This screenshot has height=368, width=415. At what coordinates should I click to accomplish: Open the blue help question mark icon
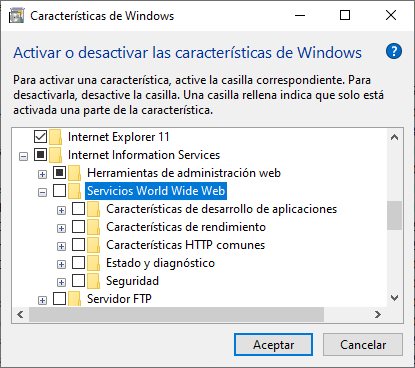(394, 52)
